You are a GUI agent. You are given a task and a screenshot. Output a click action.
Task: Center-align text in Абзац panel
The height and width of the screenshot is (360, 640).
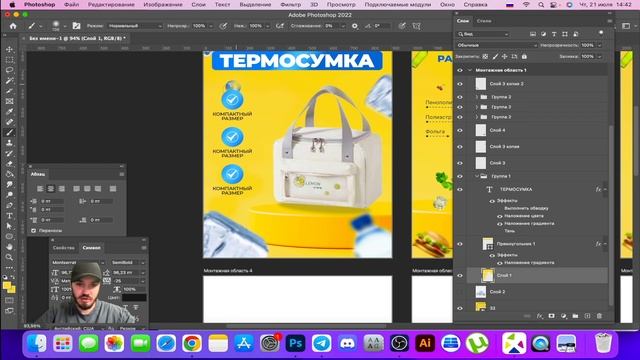(51, 189)
